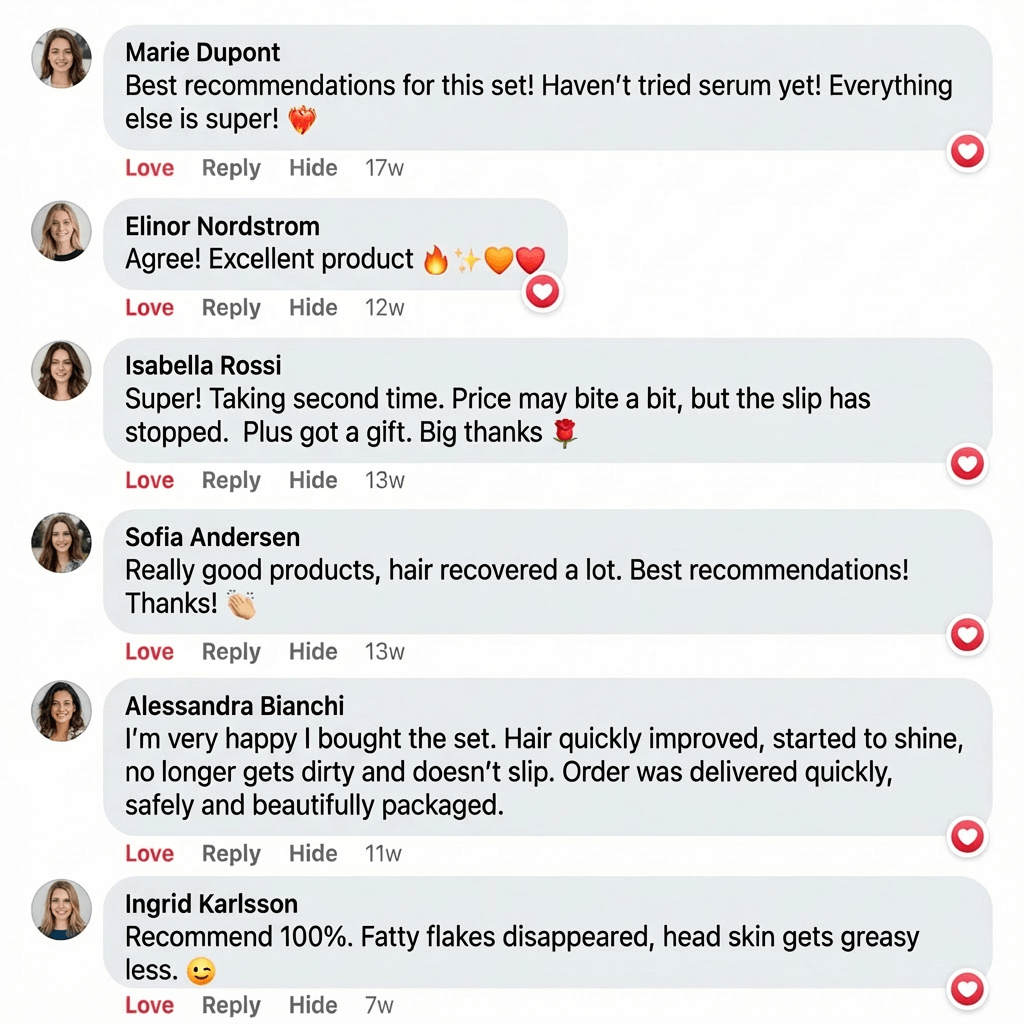Screen dimensions: 1024x1024
Task: Open the Ingrid Karlsson name link
Action: tap(211, 904)
